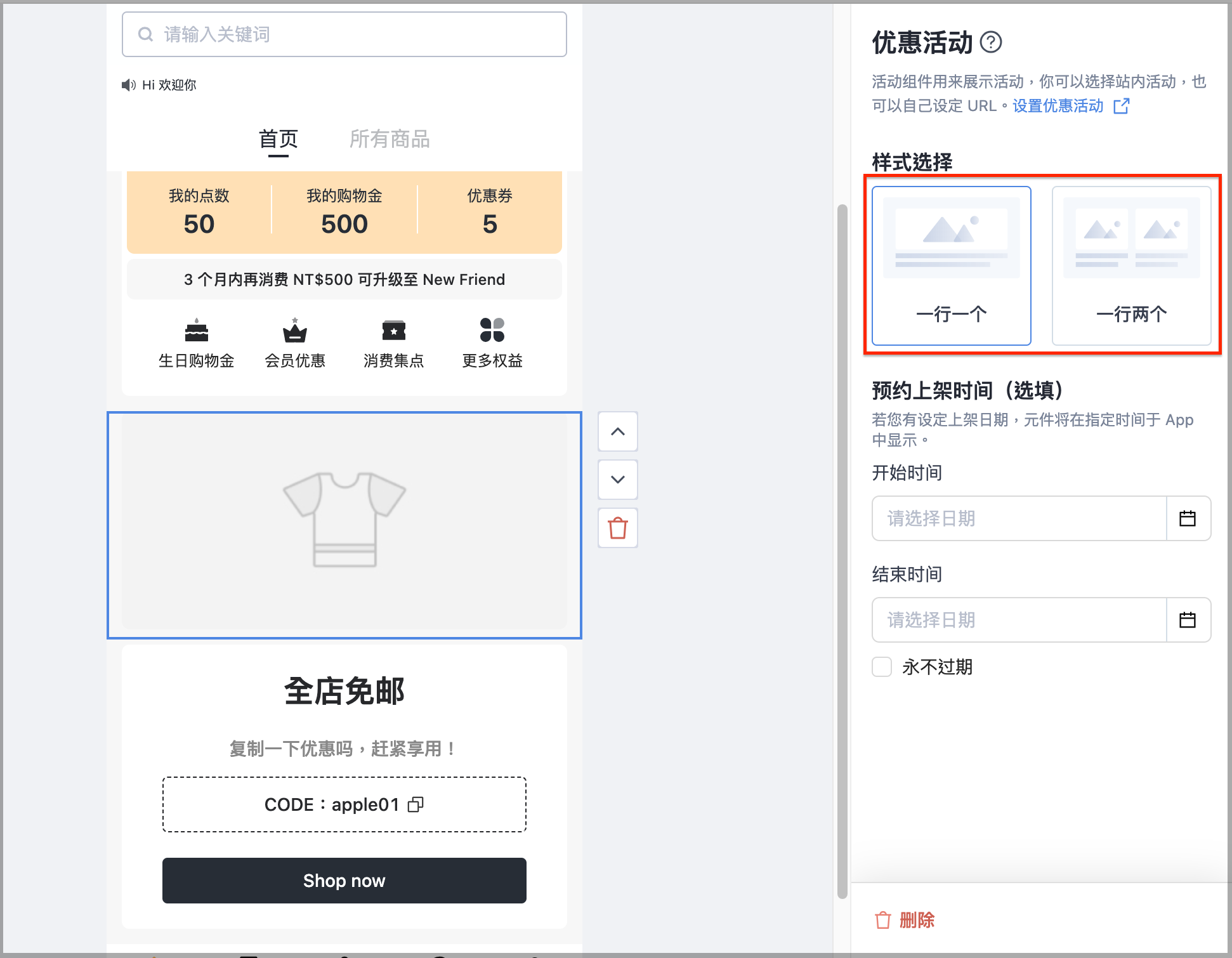Check the 永不过期 checkbox

pos(882,667)
